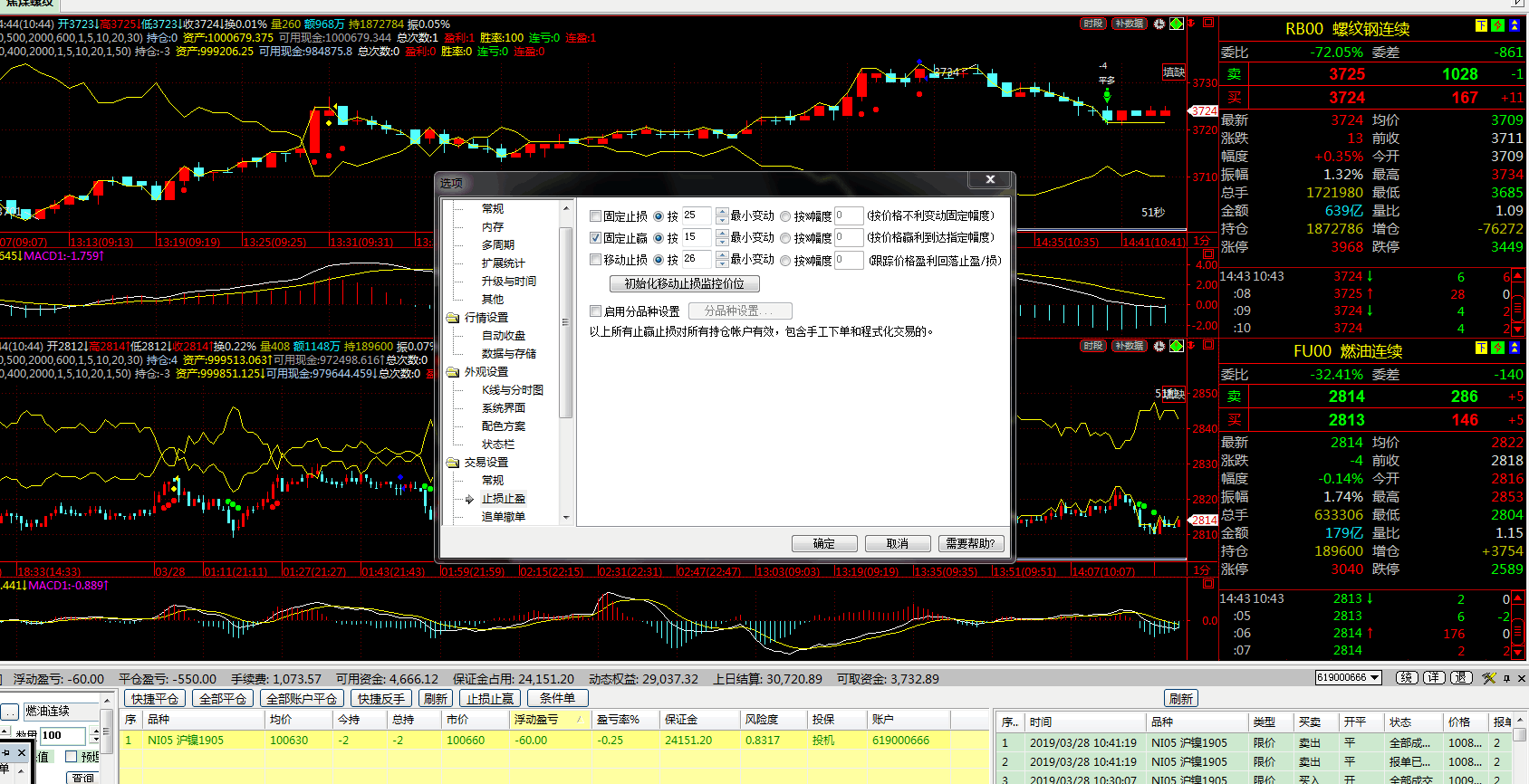Image resolution: width=1529 pixels, height=784 pixels.
Task: Click the 条件单 button
Action: point(557,698)
